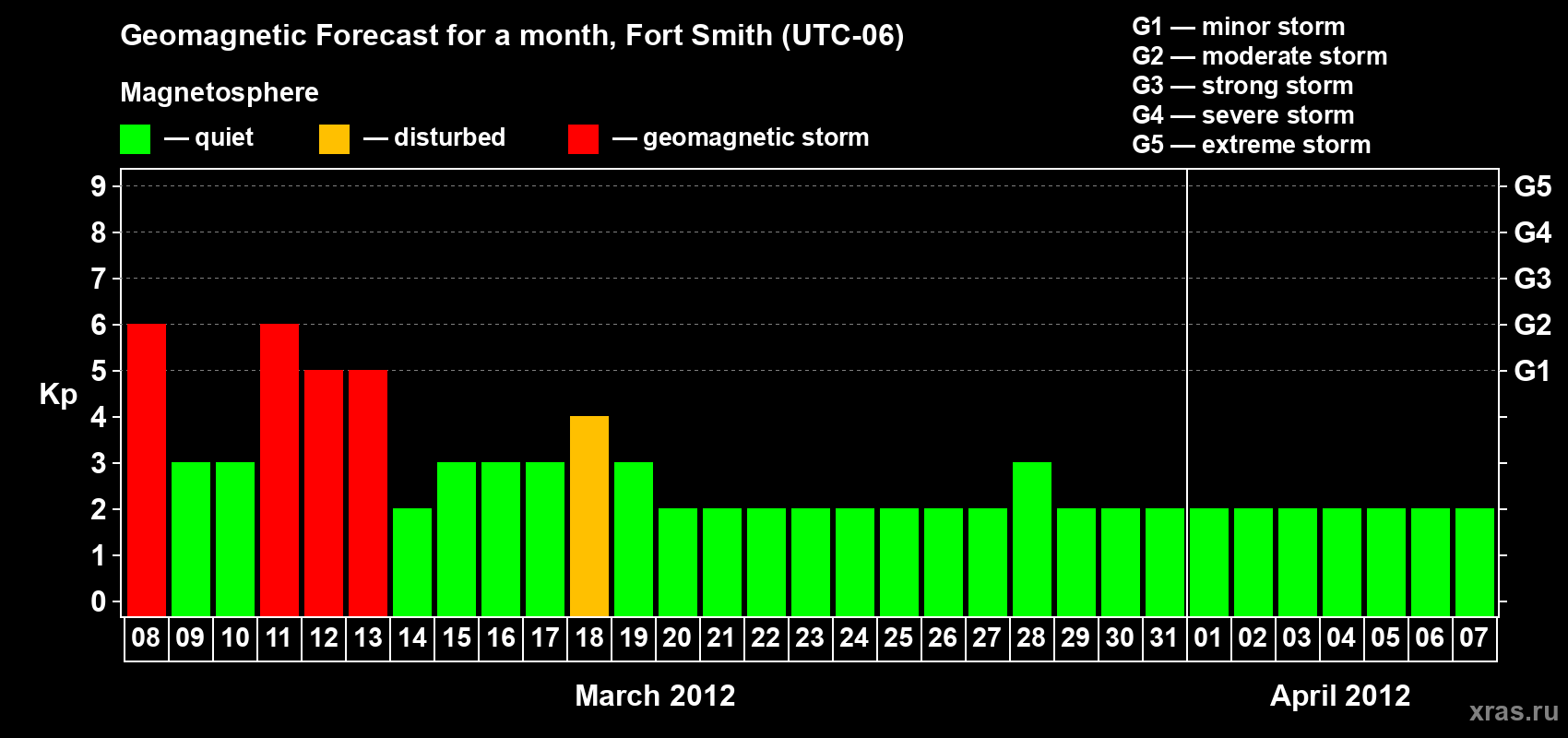Click date label 24 on the axis
1568x738 pixels.
tap(854, 638)
